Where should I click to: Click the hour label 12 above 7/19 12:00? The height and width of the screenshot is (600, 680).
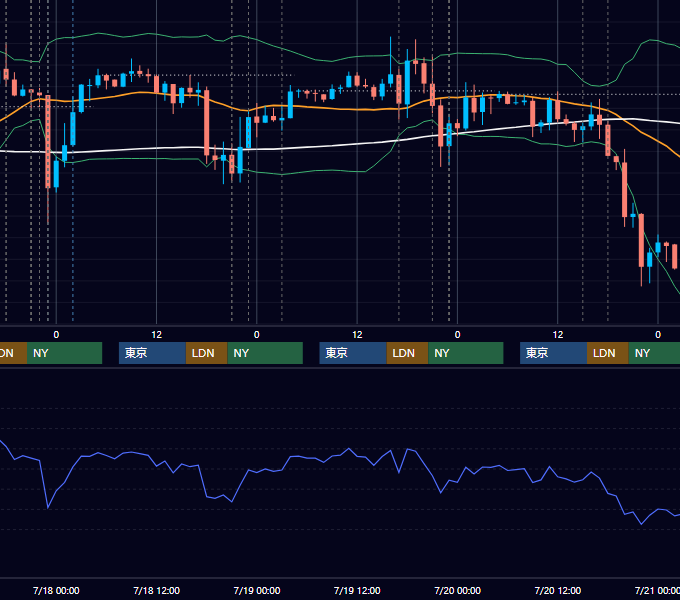pyautogui.click(x=357, y=335)
